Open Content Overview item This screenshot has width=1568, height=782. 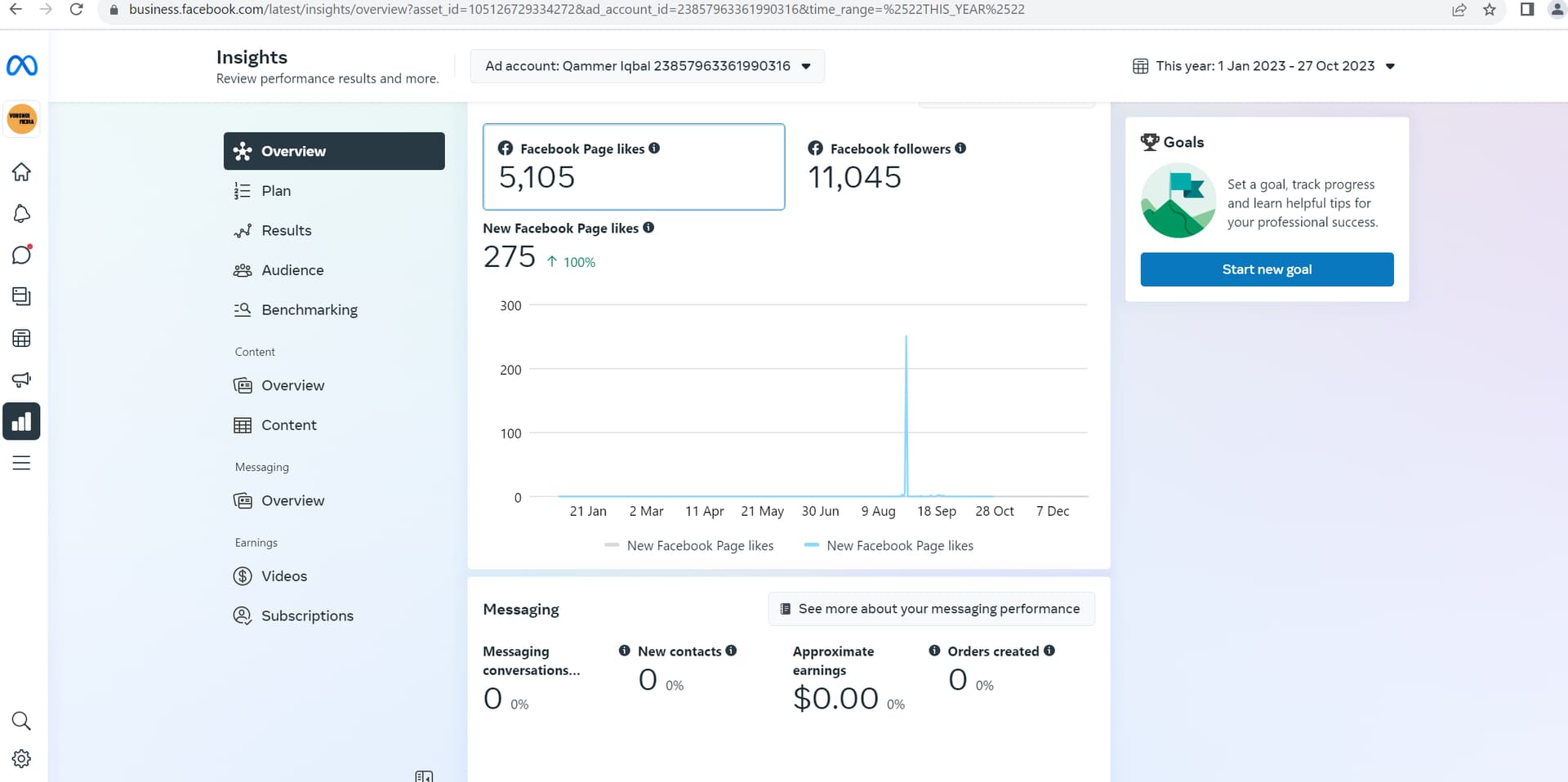pyautogui.click(x=334, y=385)
